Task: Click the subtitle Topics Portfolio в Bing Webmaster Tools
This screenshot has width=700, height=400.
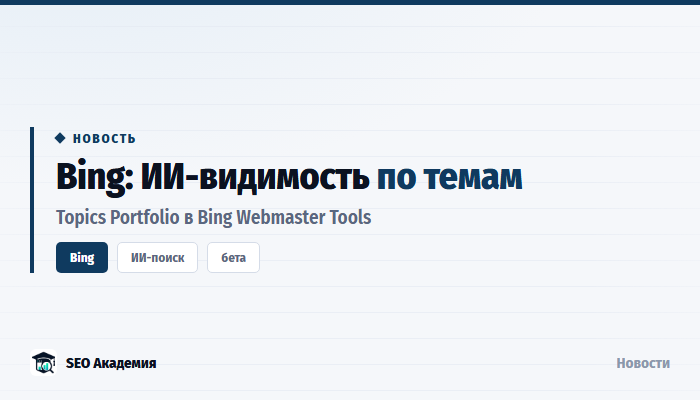Action: coord(213,218)
